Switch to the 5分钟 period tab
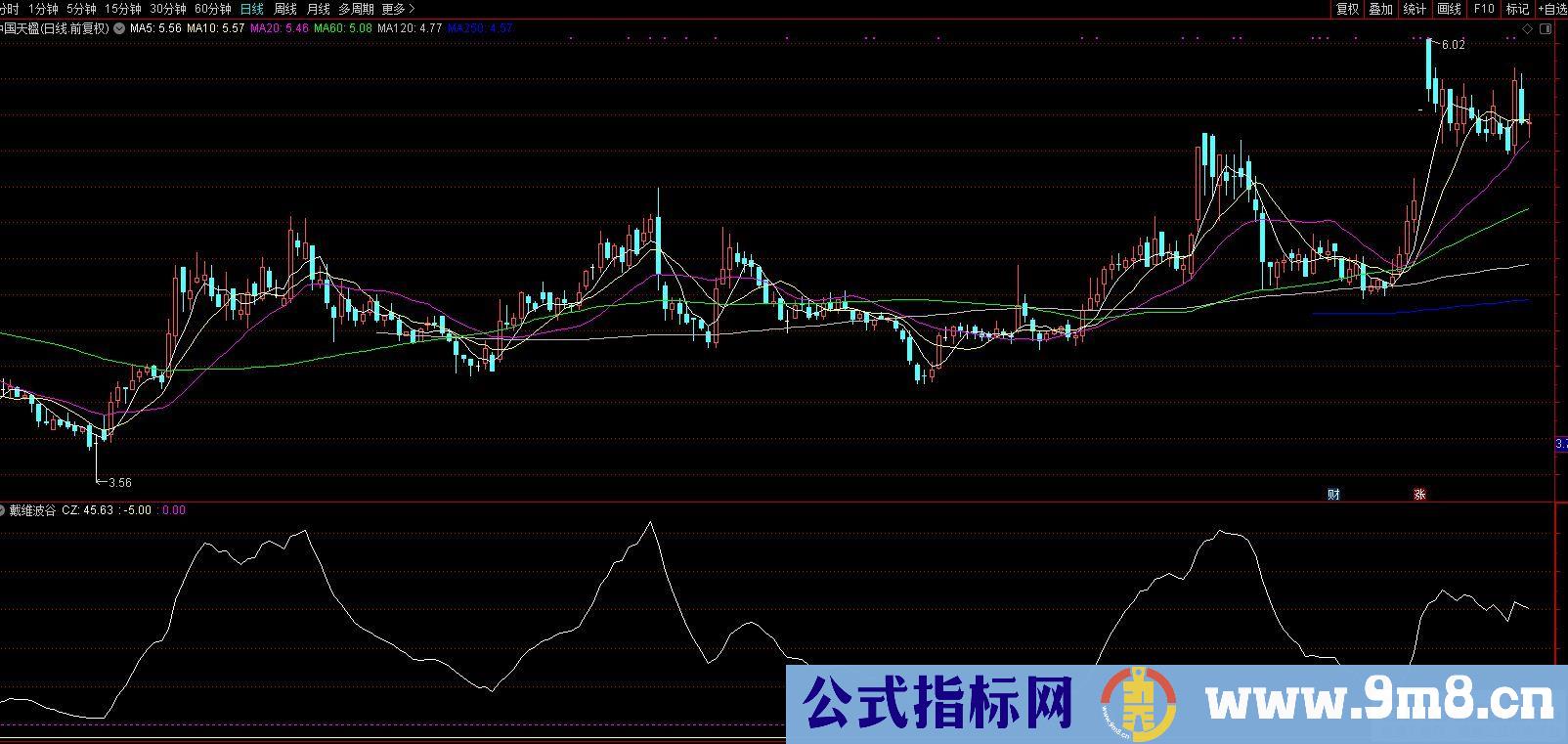 coord(81,9)
